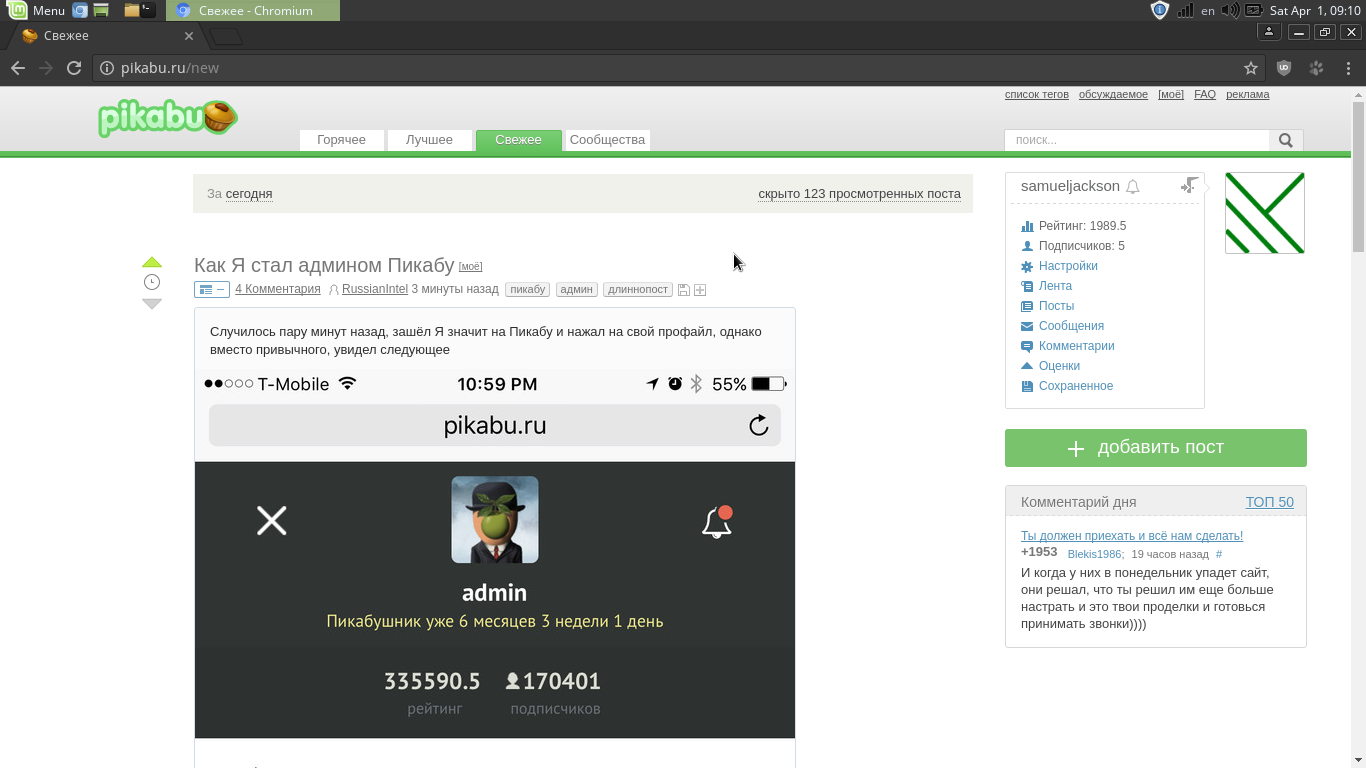Open the admin profile screenshot image
The image size is (1366, 768).
tap(495, 554)
